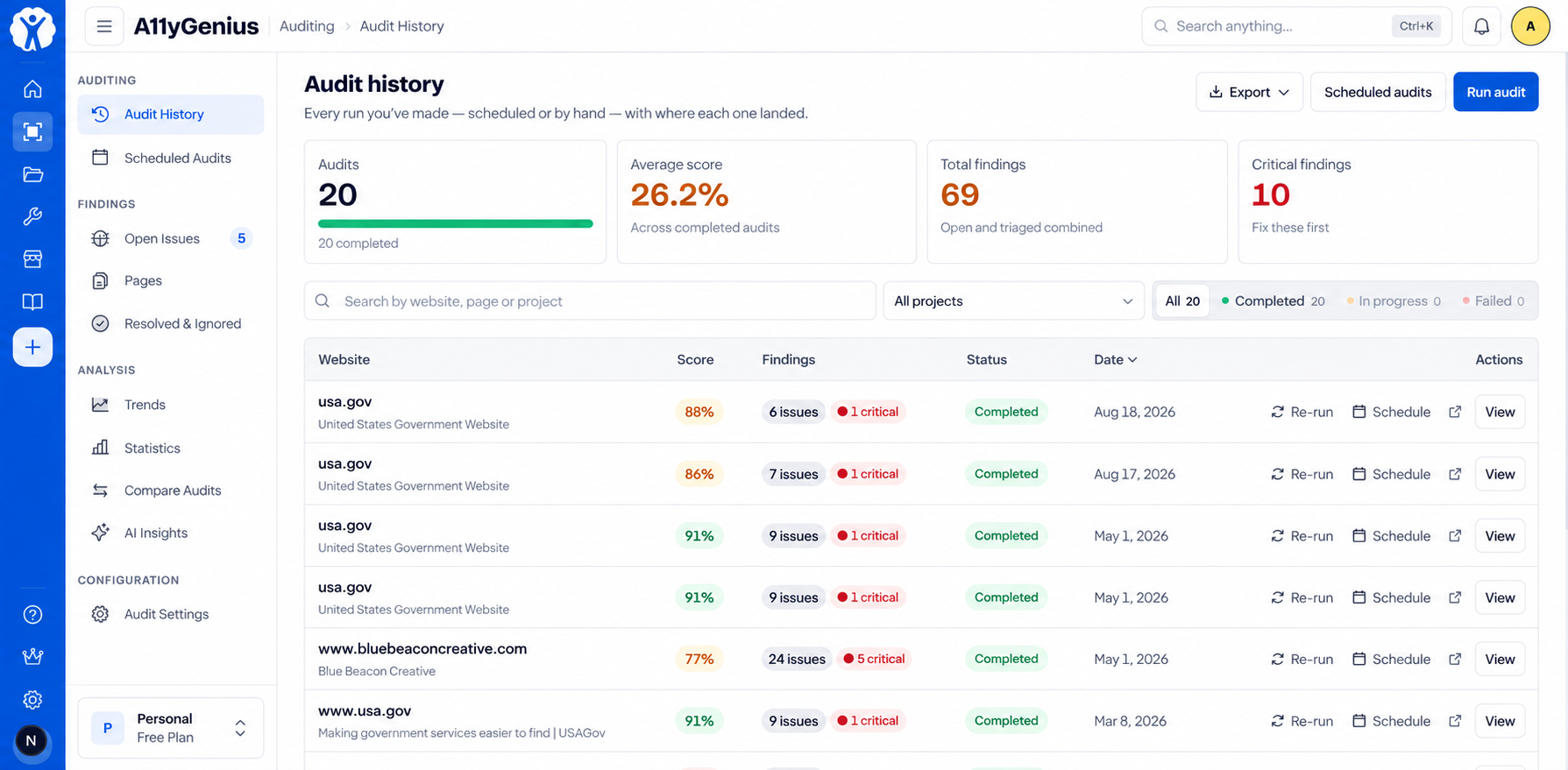The image size is (1568, 770).
Task: Click the scan audit icon in the left rail
Action: [x=32, y=131]
